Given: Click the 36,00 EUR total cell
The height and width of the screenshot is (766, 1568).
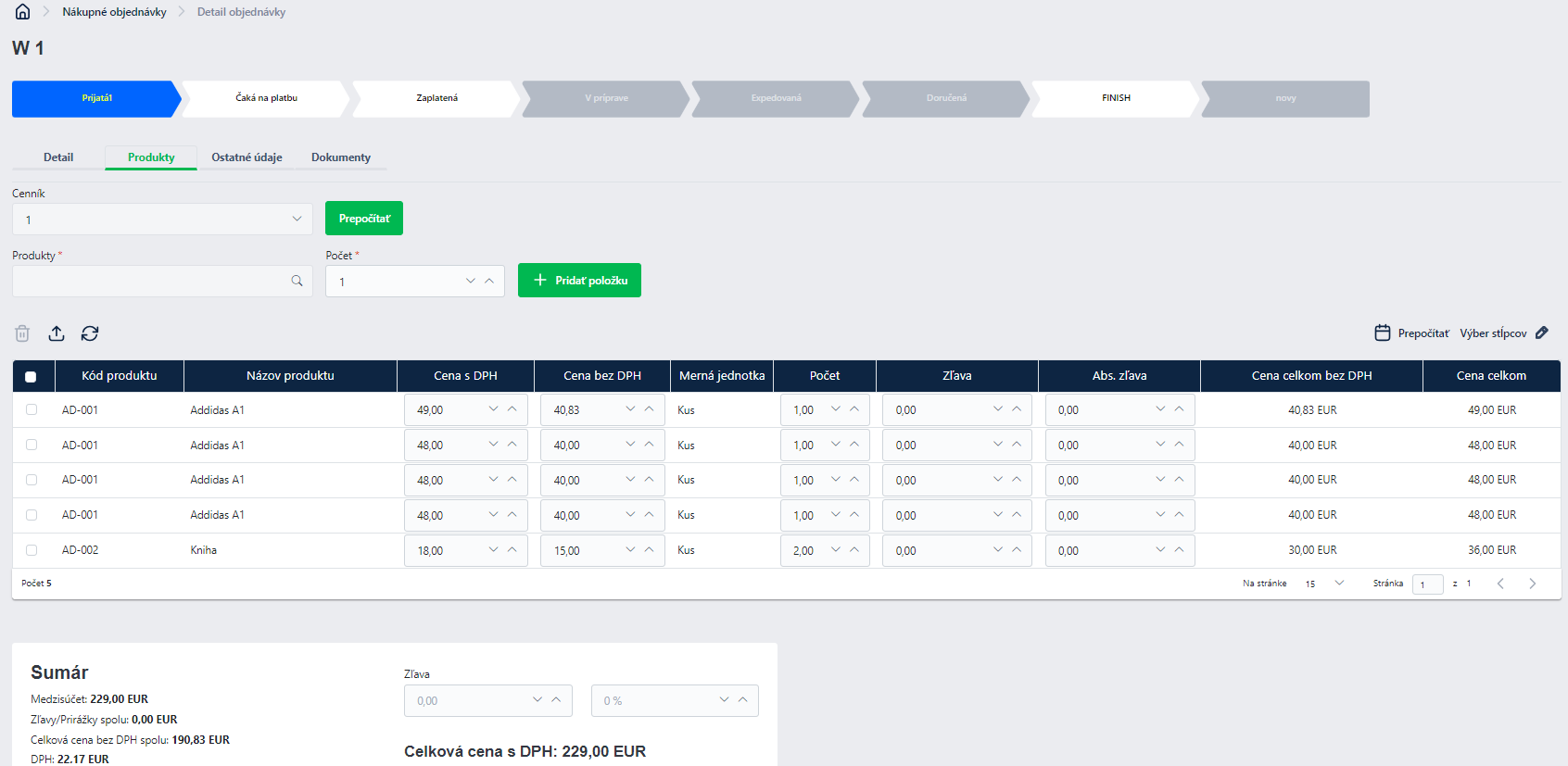Looking at the screenshot, I should click(x=1492, y=550).
